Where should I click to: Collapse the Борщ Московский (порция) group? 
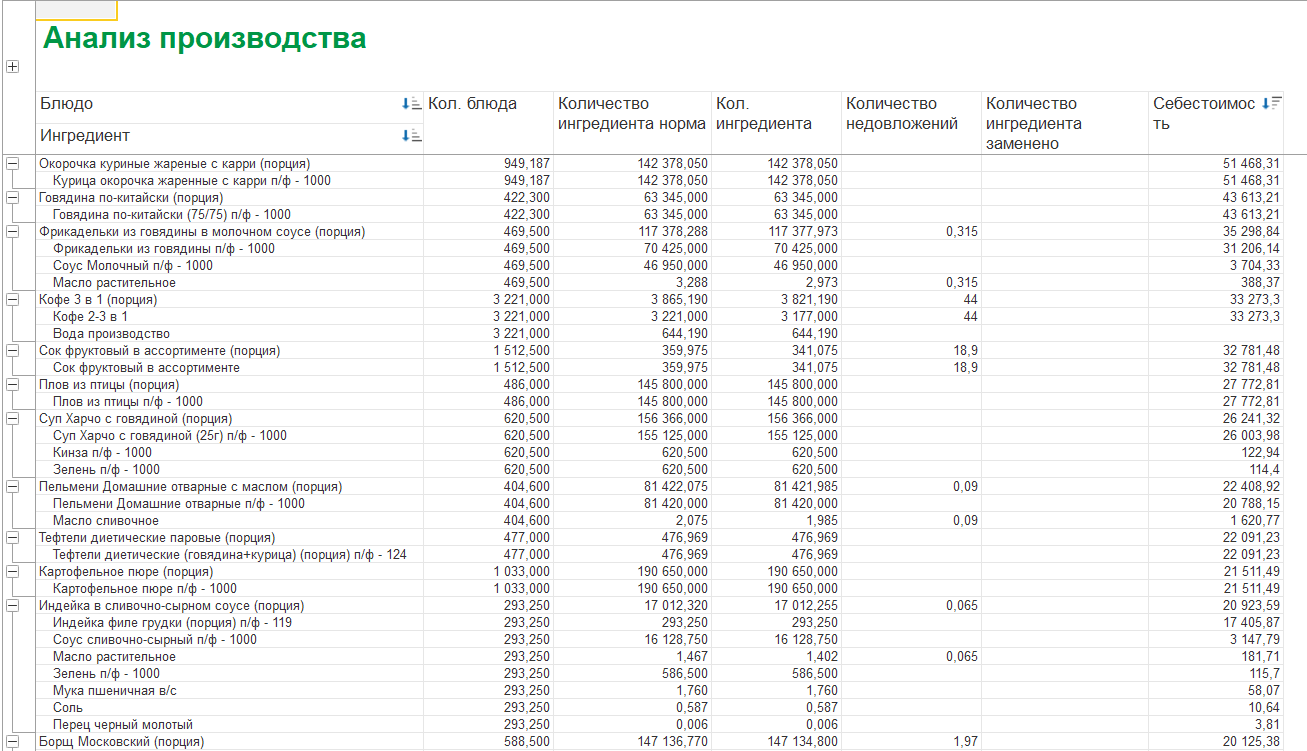[x=13, y=742]
